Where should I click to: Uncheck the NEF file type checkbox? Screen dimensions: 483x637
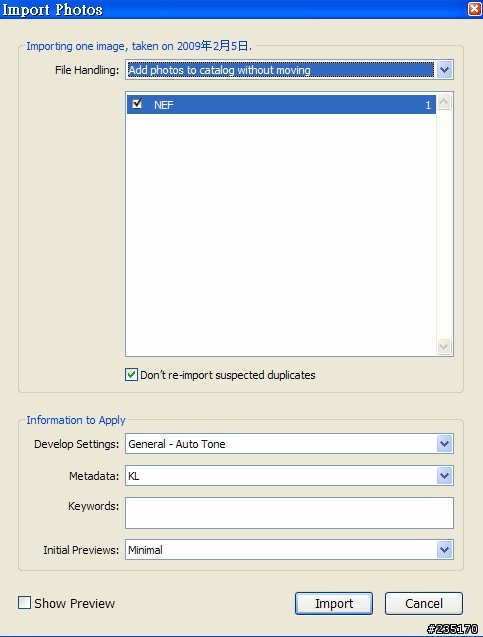[x=137, y=104]
